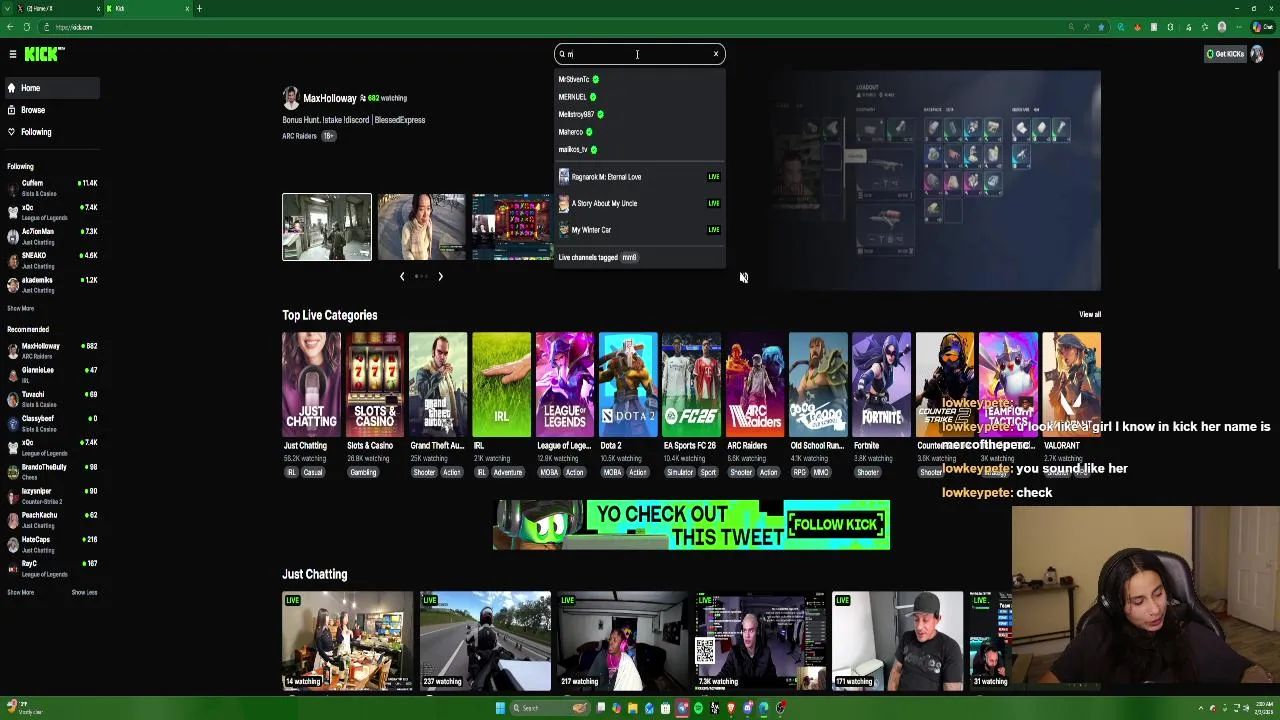
Task: Open Ragnarok M: Eternal Love category result
Action: (x=640, y=177)
